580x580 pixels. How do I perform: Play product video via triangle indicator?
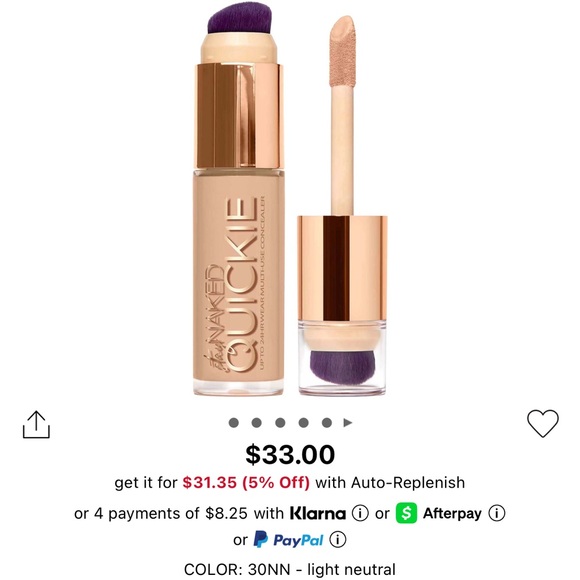347,422
